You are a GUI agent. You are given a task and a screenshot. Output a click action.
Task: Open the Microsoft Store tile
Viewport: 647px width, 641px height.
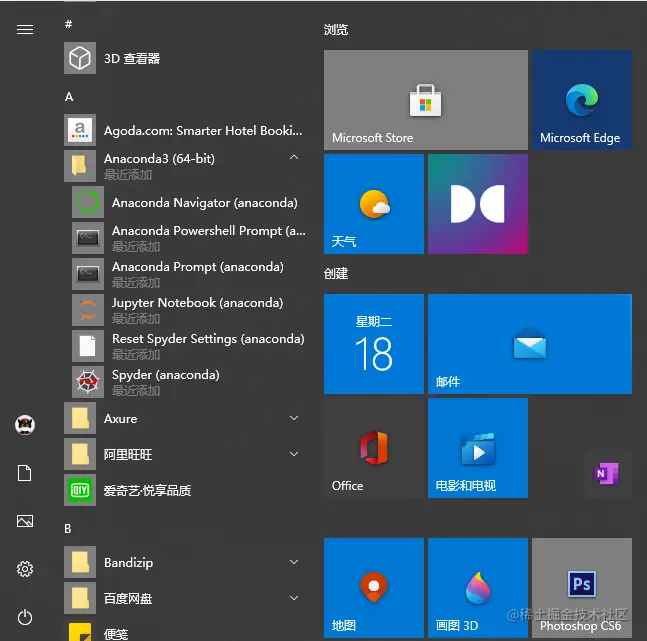point(426,100)
